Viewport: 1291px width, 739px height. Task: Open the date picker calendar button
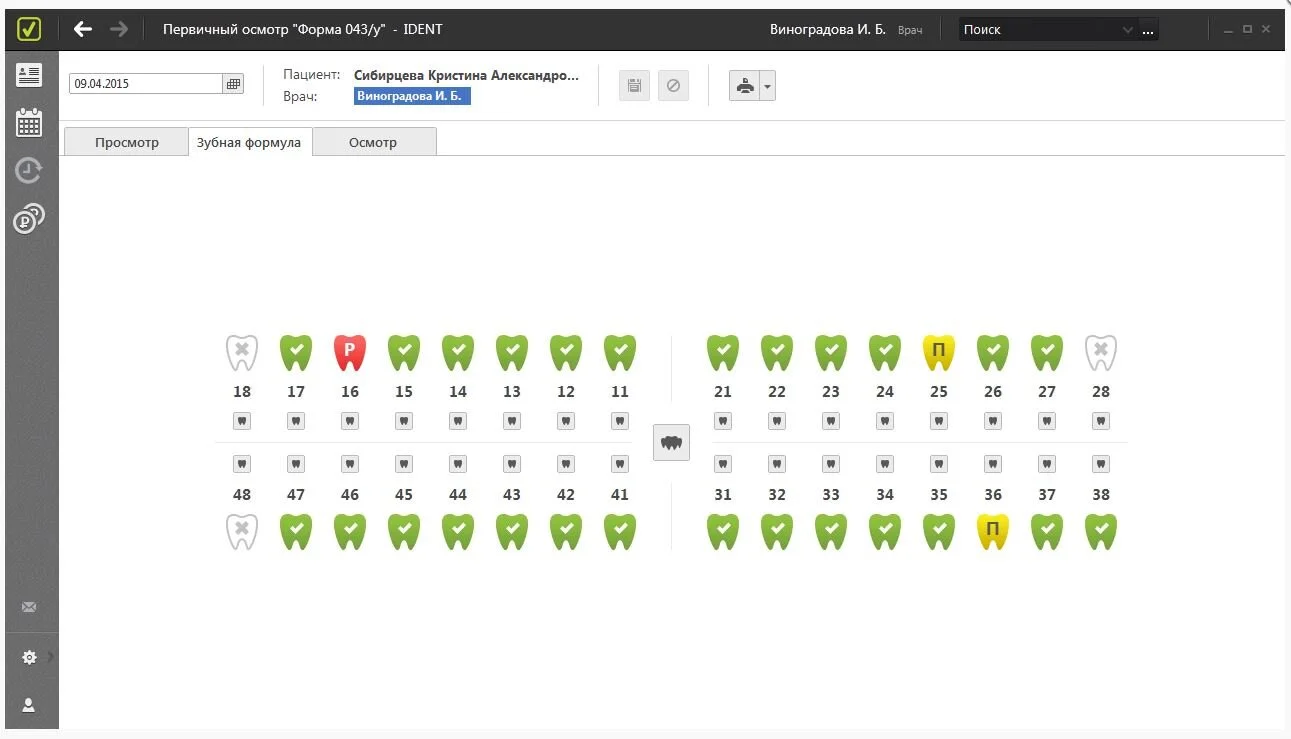point(234,84)
